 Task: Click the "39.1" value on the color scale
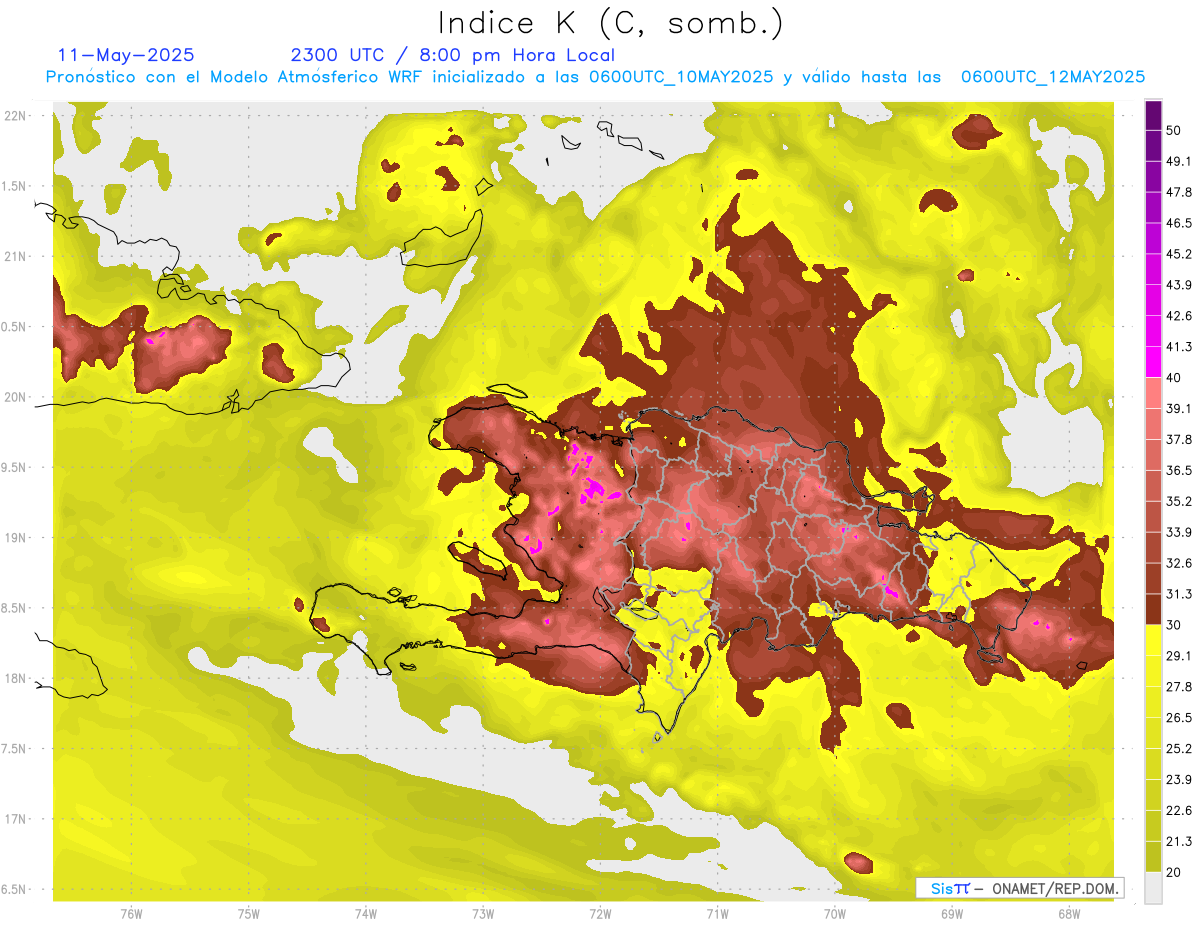[x=1179, y=409]
